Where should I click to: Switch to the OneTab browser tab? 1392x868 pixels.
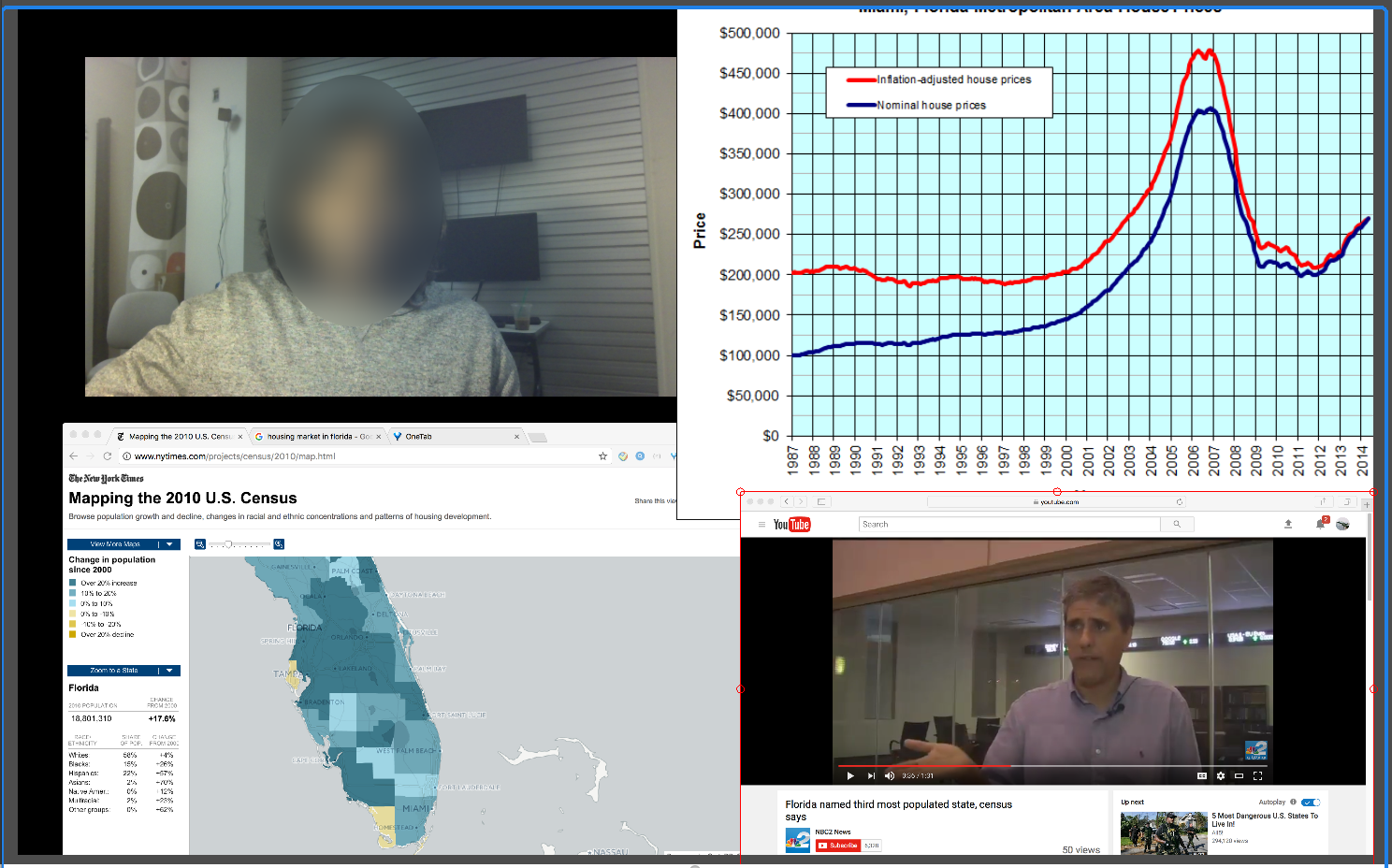pyautogui.click(x=457, y=437)
